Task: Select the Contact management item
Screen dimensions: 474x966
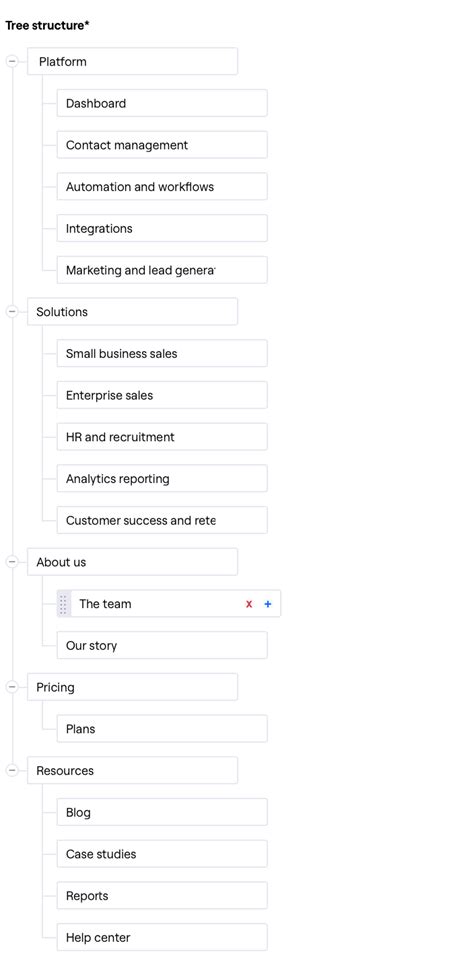Action: (x=162, y=145)
